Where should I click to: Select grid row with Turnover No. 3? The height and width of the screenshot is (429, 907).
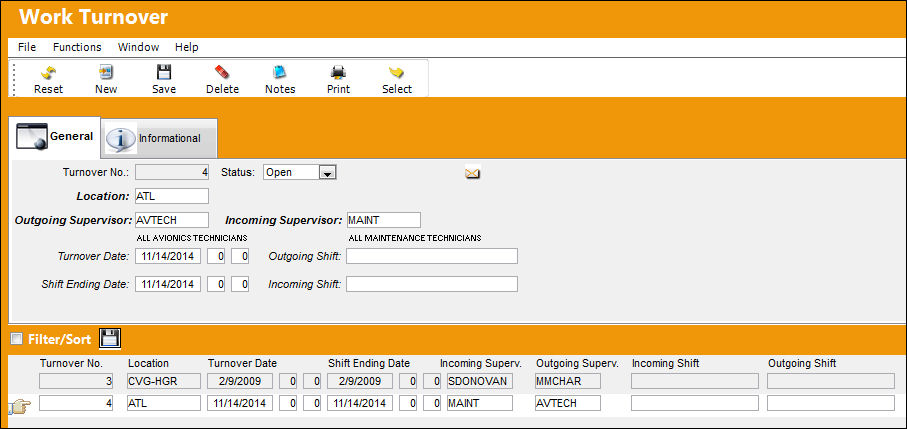tap(76, 381)
